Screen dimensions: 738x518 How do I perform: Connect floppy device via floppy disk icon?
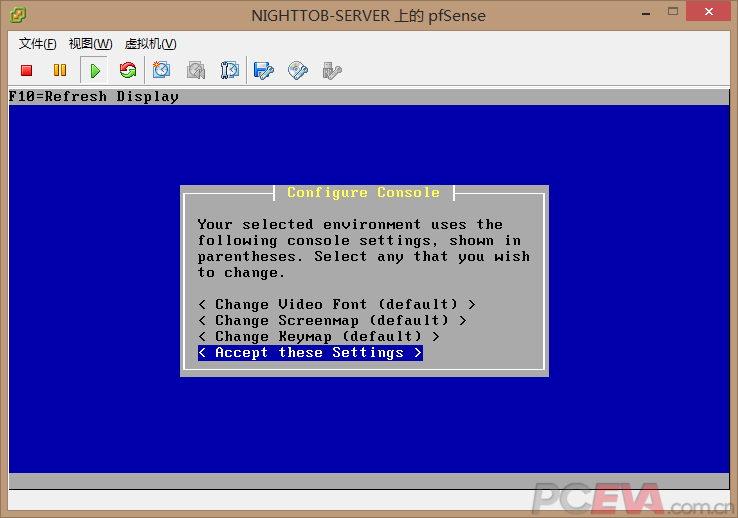tap(264, 70)
